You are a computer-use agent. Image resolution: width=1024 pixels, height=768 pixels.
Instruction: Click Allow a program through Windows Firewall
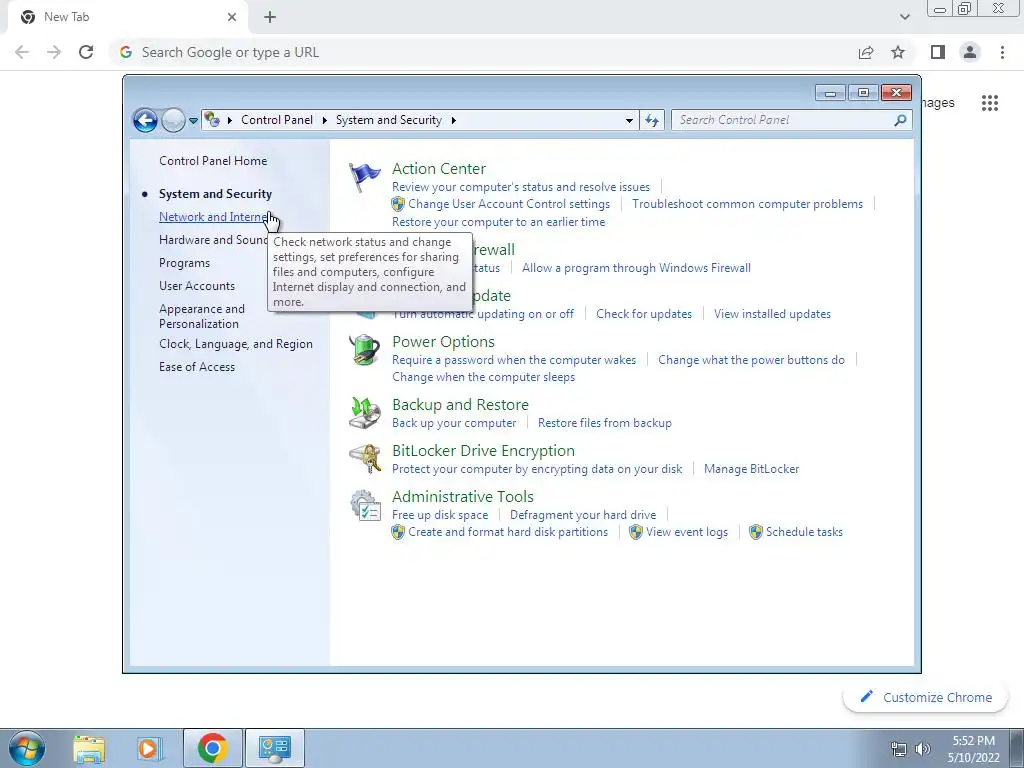click(636, 268)
